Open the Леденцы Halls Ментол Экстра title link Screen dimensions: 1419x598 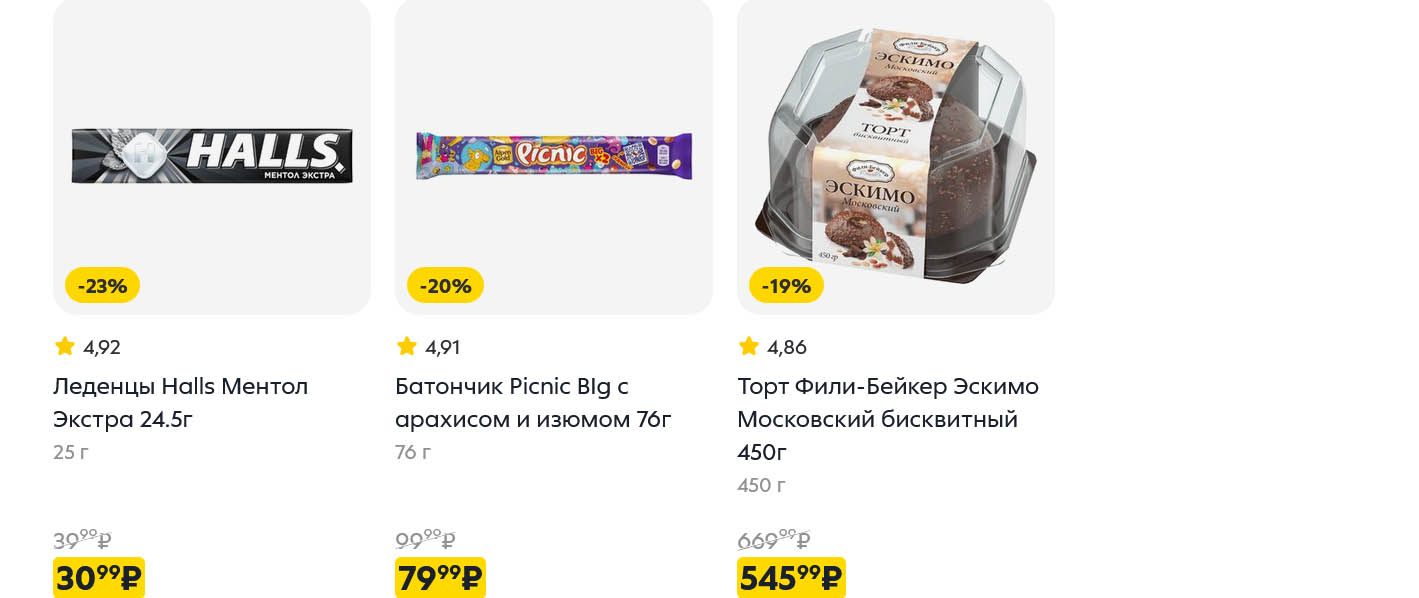click(180, 402)
